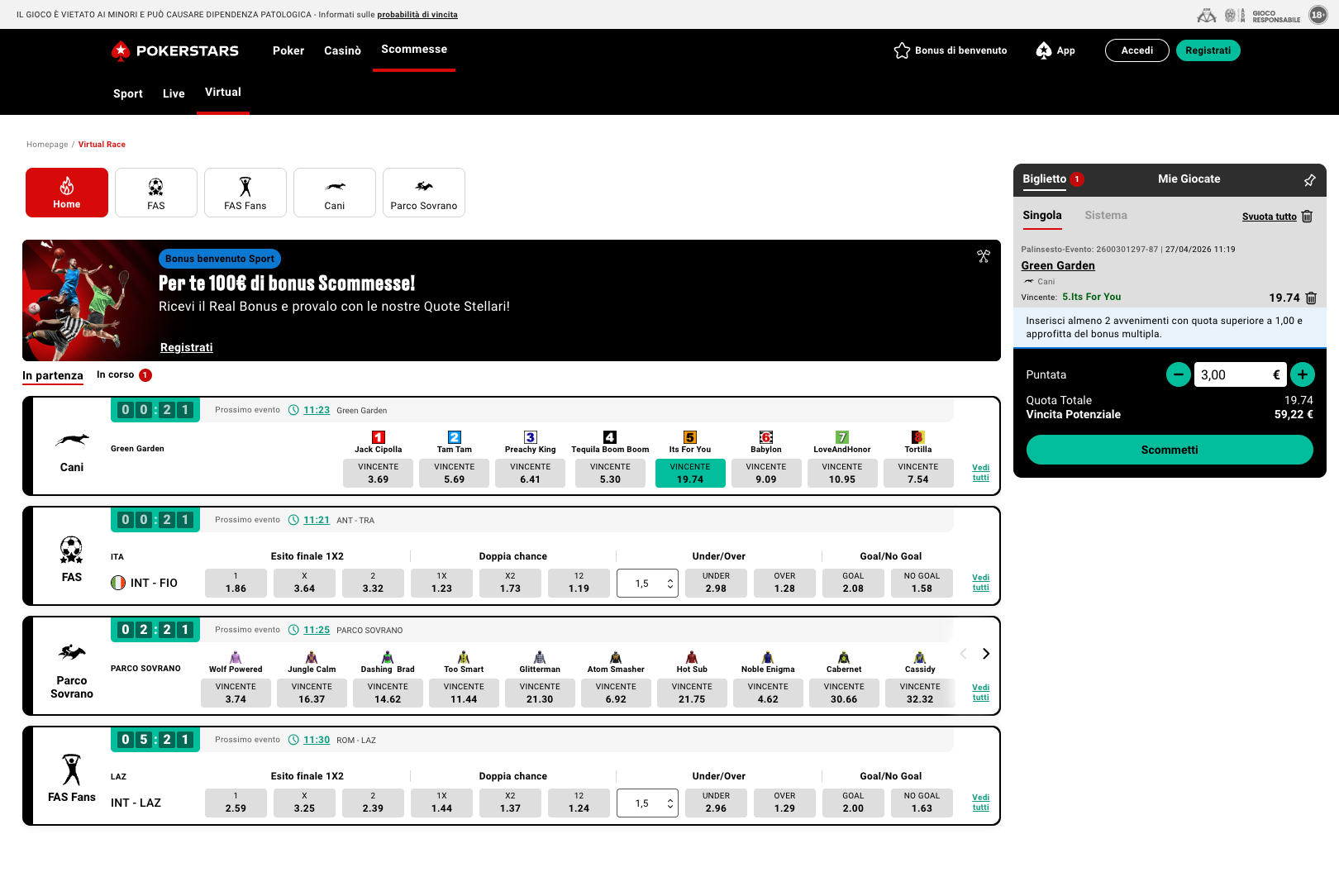Open the Cani greyhound category tile
This screenshot has width=1339, height=896.
click(x=335, y=193)
